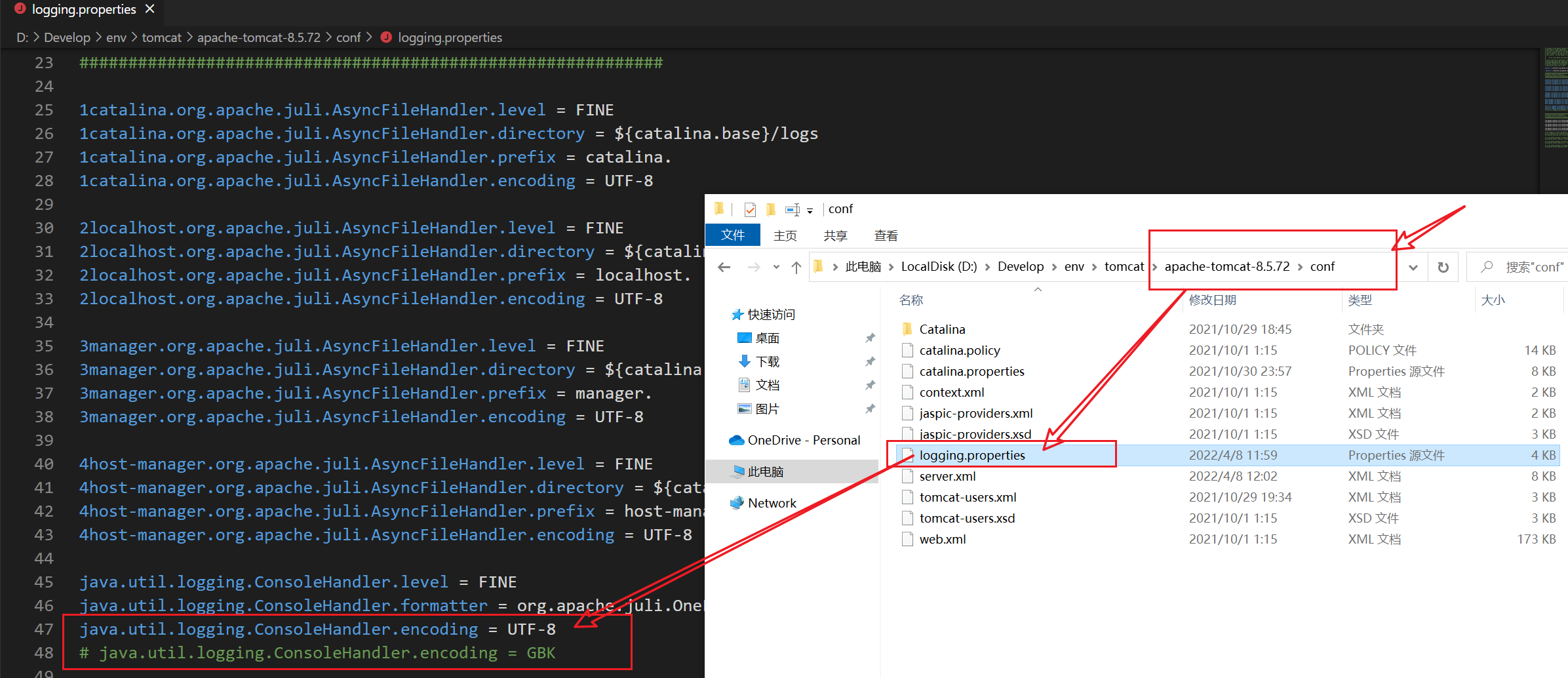Sort by the 类型 column header
1568x678 pixels.
(1360, 300)
